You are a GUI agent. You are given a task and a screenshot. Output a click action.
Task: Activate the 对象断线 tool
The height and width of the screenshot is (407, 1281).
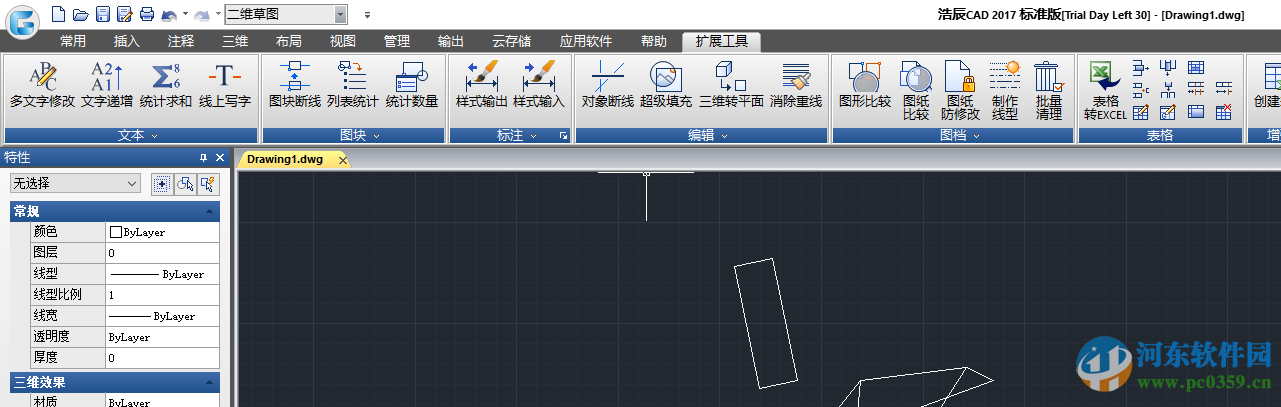coord(608,85)
